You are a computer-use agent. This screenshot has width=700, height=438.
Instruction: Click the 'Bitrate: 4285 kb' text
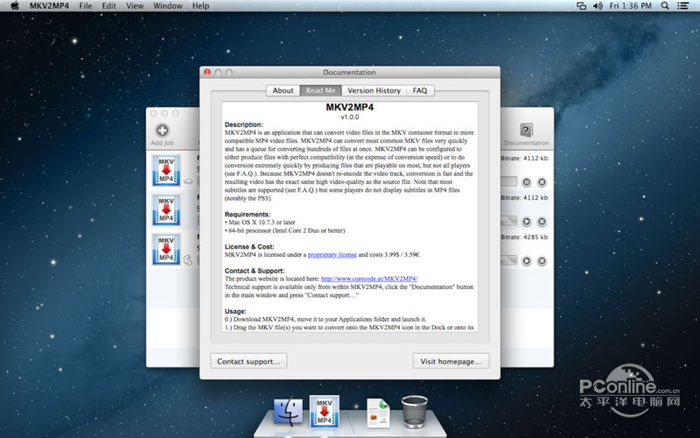[524, 237]
